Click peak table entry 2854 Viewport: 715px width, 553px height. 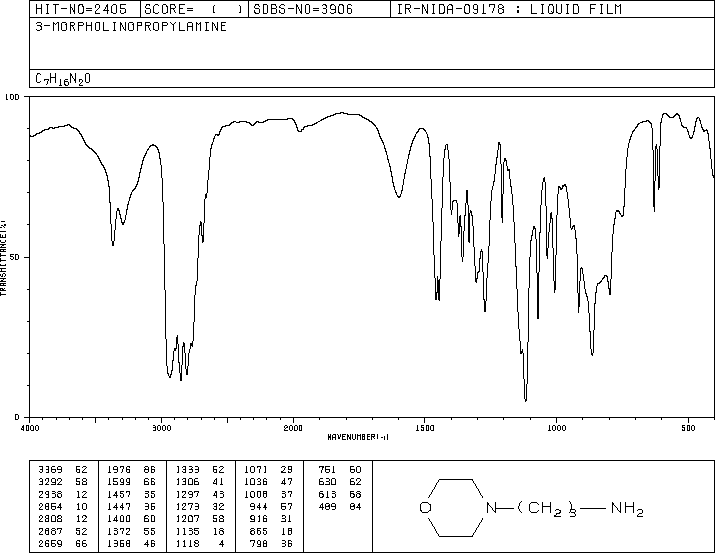pos(51,506)
